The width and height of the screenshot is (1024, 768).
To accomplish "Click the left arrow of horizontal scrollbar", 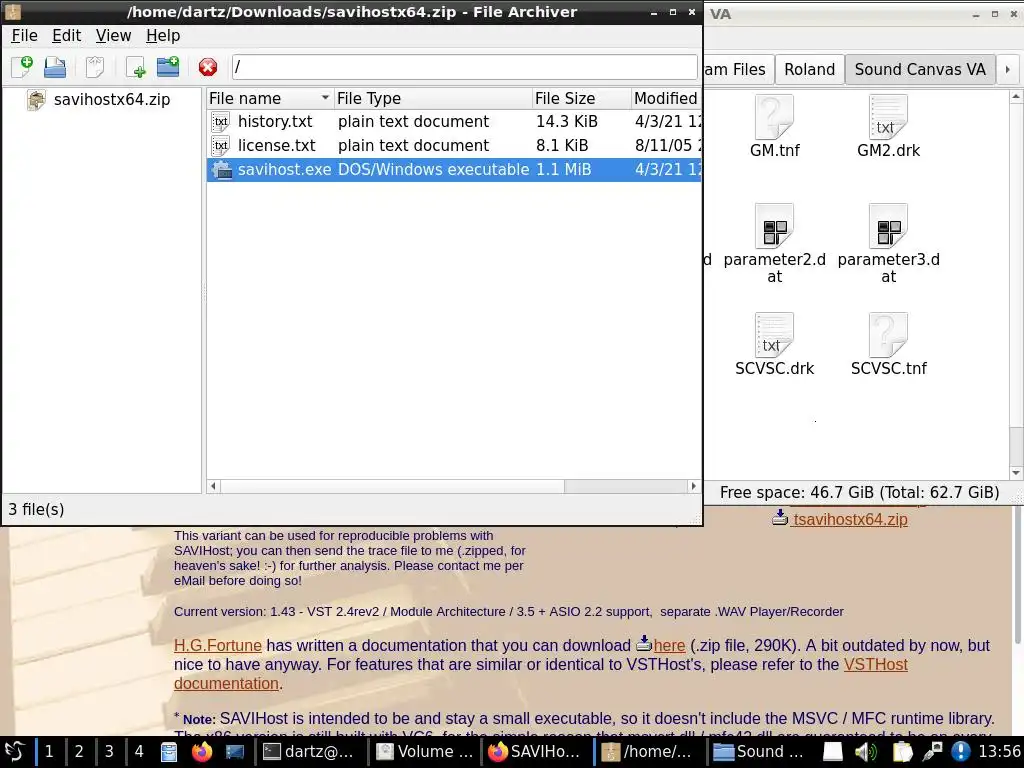I will pyautogui.click(x=213, y=487).
